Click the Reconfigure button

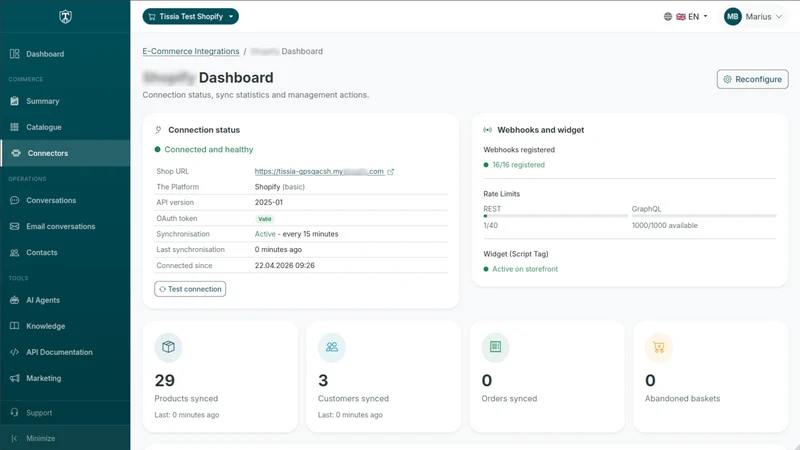coord(753,79)
